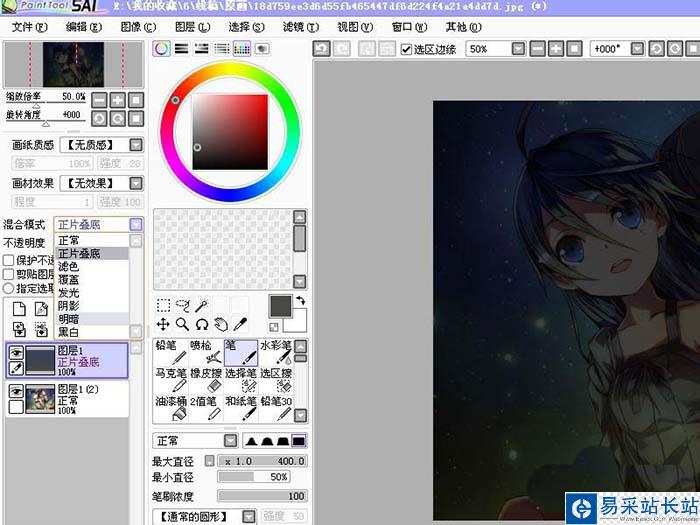Screen dimensions: 700x525
Task: Click scroll-down arrow of tool list
Action: click(x=300, y=416)
